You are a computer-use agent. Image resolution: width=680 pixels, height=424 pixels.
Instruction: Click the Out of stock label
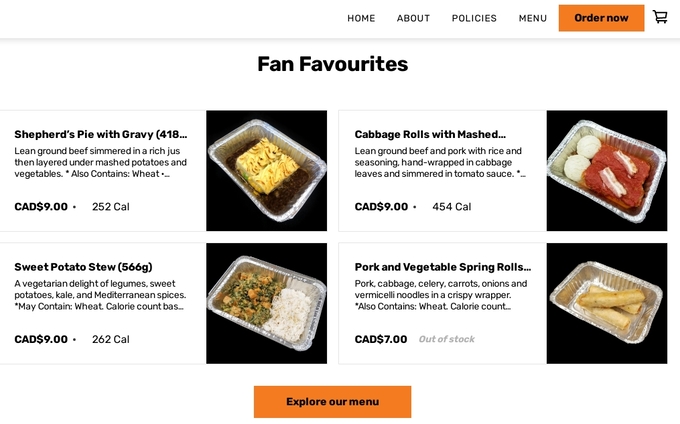[446, 339]
